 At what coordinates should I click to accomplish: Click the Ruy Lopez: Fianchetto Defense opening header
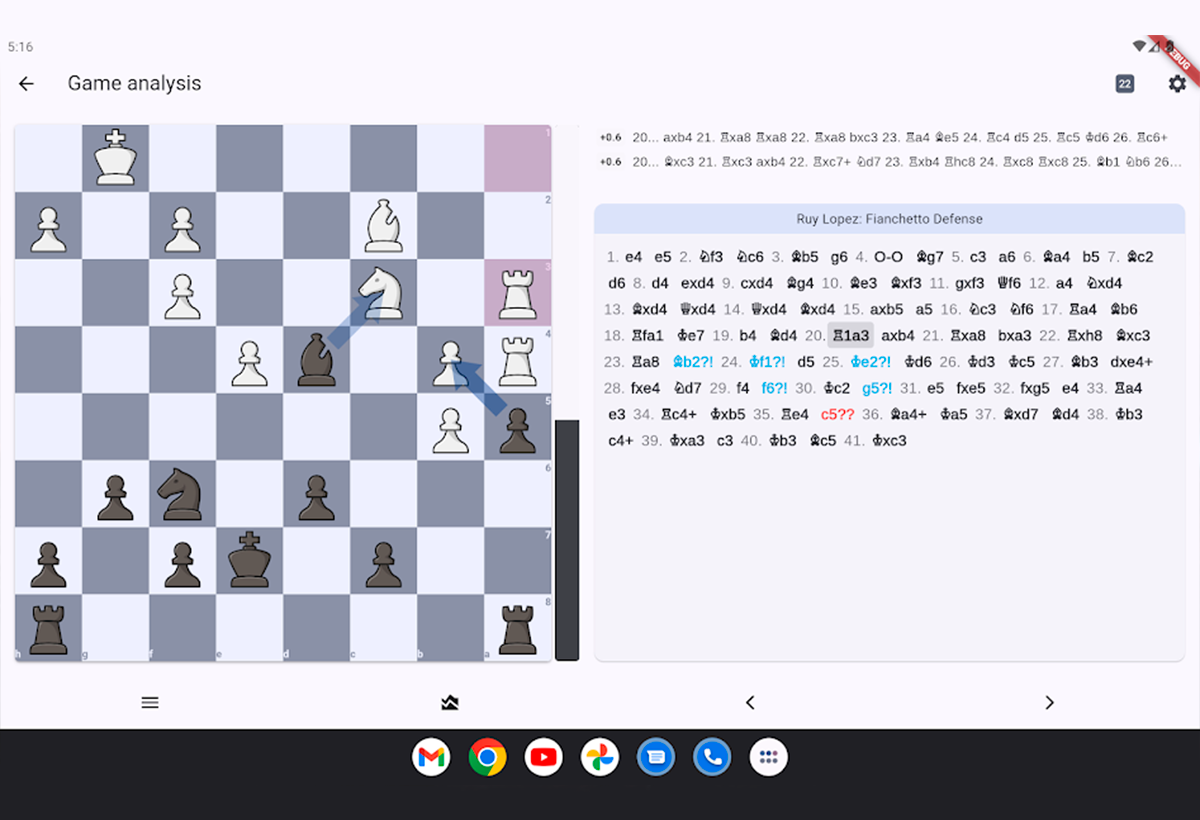(890, 219)
